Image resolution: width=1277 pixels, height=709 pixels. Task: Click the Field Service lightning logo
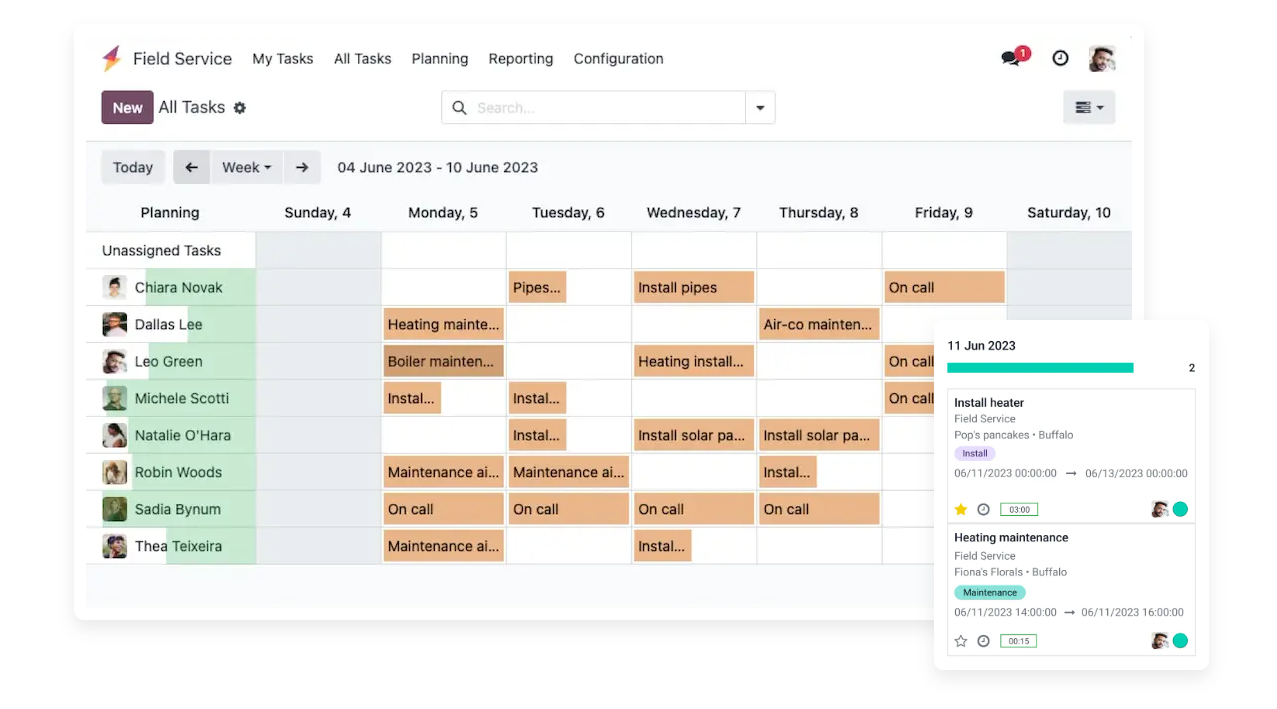tap(111, 58)
